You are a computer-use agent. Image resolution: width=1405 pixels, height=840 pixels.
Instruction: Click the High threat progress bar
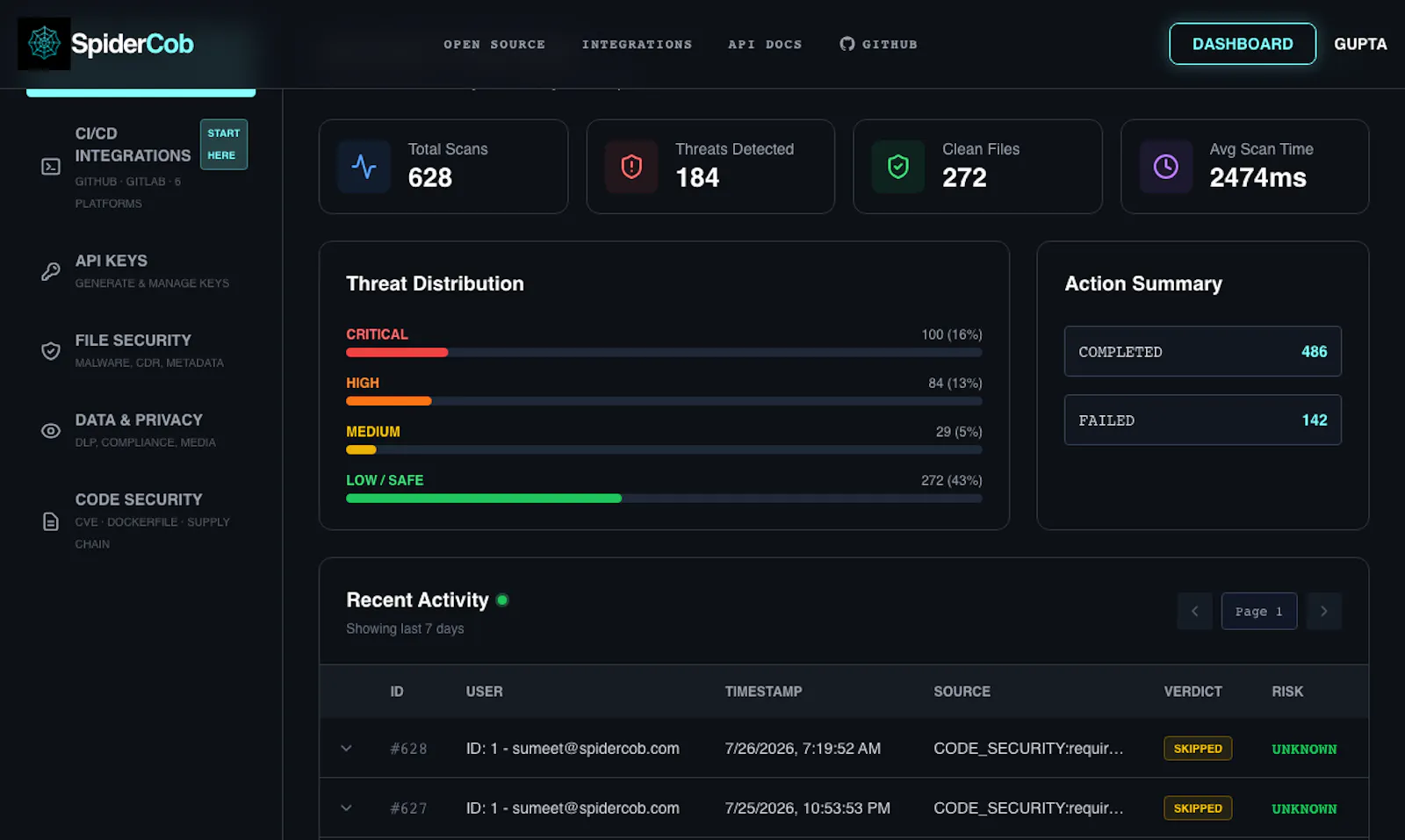tap(664, 401)
